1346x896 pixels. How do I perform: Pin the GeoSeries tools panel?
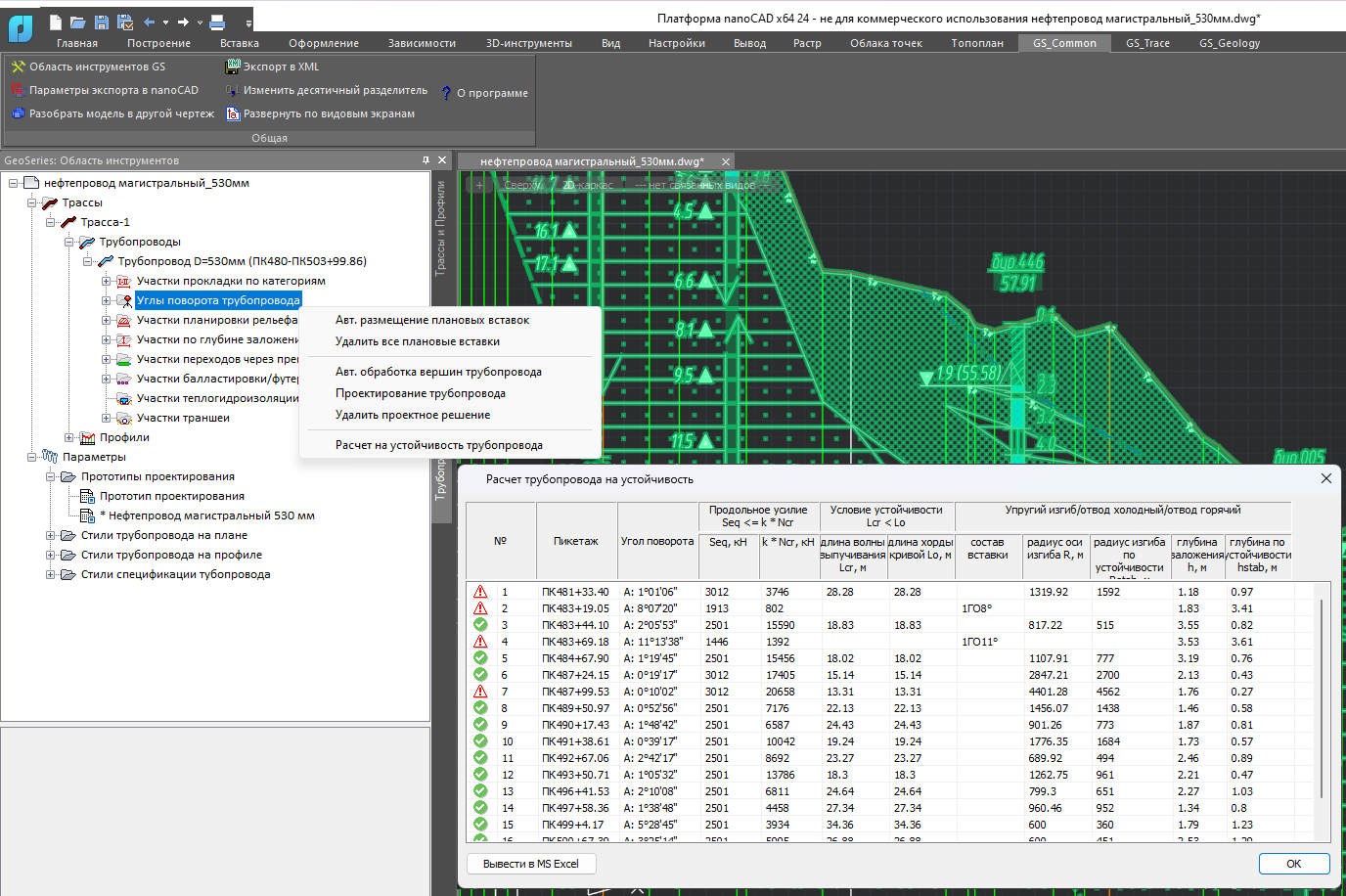[x=426, y=160]
